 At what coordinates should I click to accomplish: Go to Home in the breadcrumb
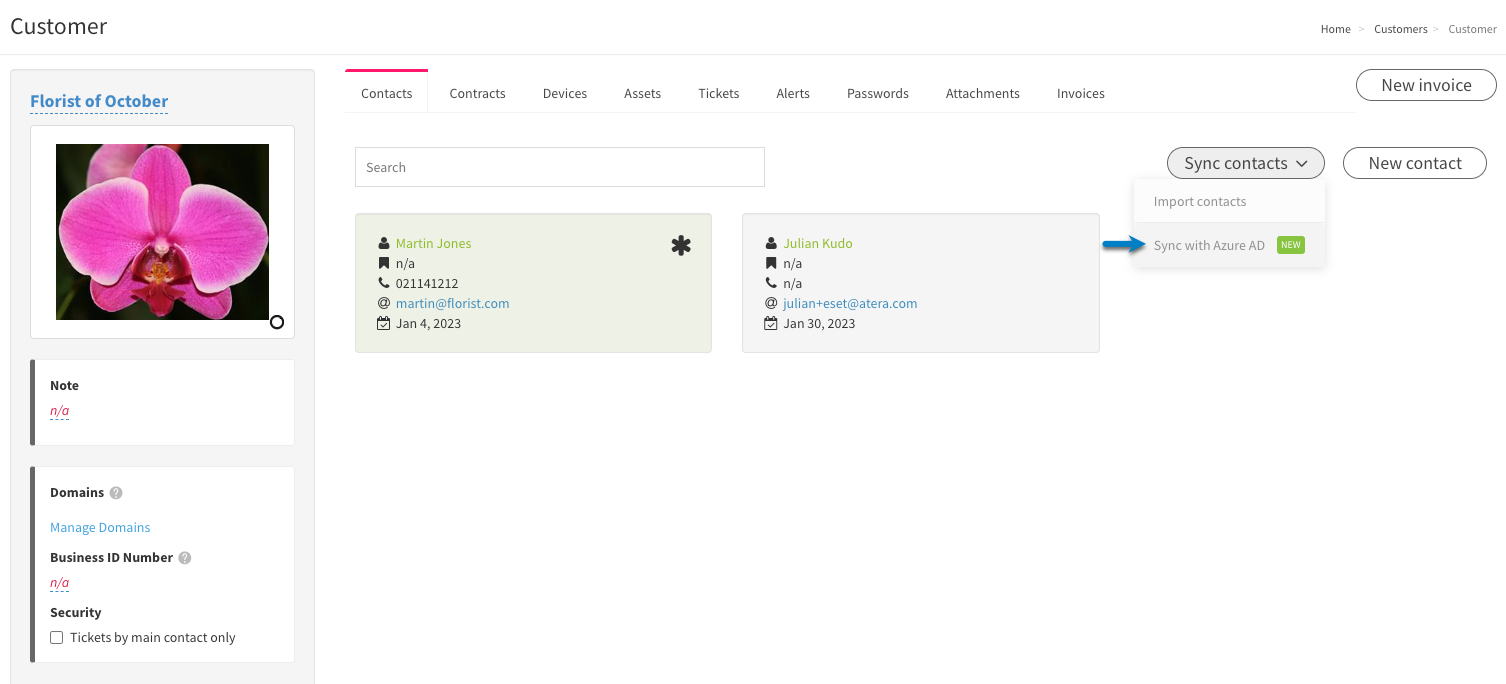[x=1335, y=29]
